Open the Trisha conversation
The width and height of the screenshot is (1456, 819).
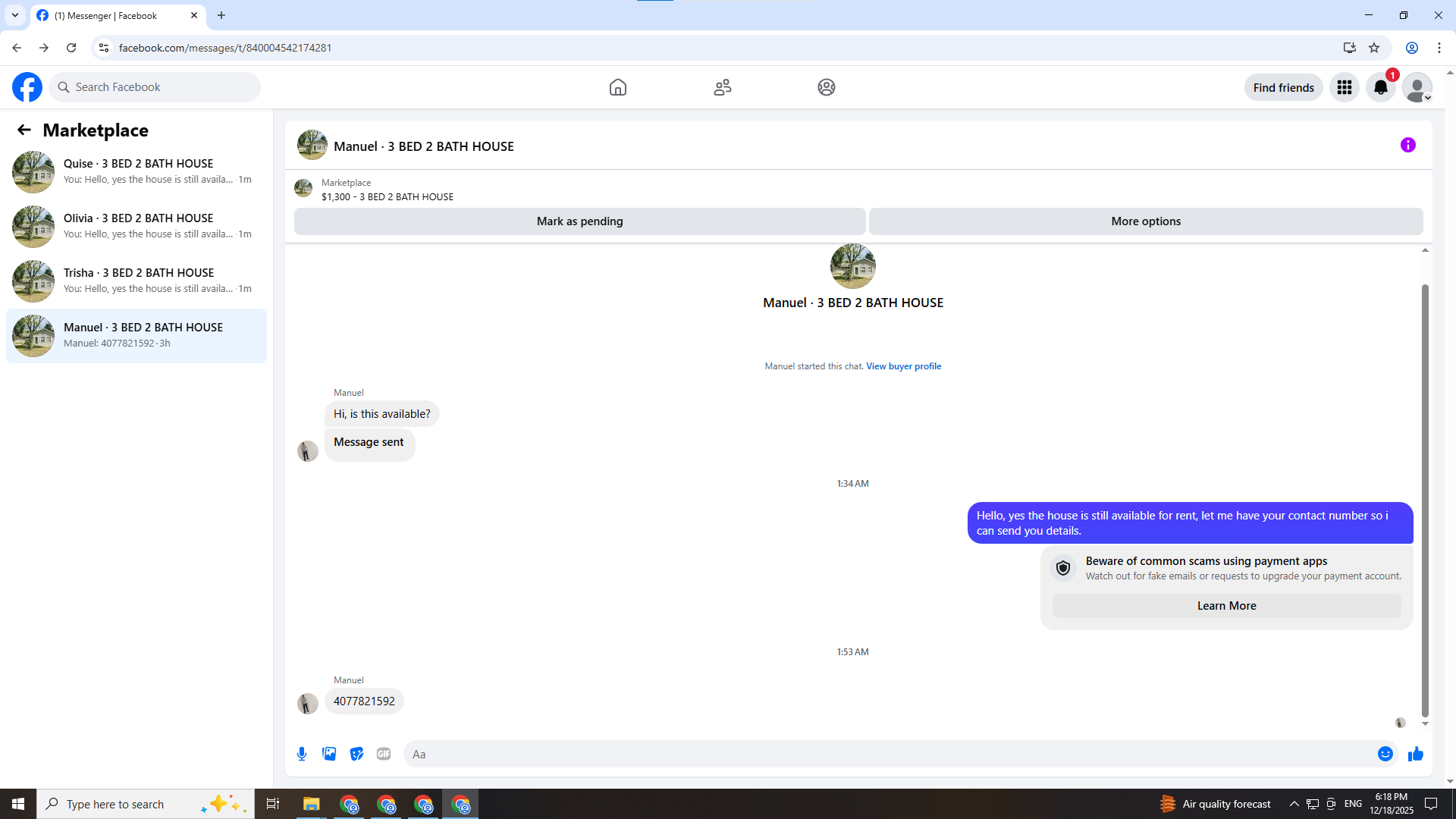pos(136,281)
